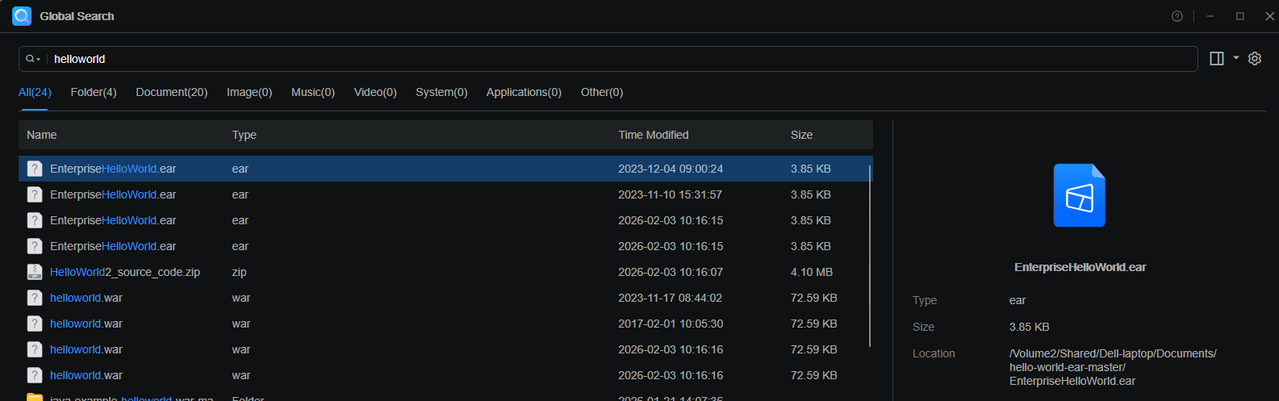
Task: Switch to the Applications(0) tab
Action: coord(524,92)
